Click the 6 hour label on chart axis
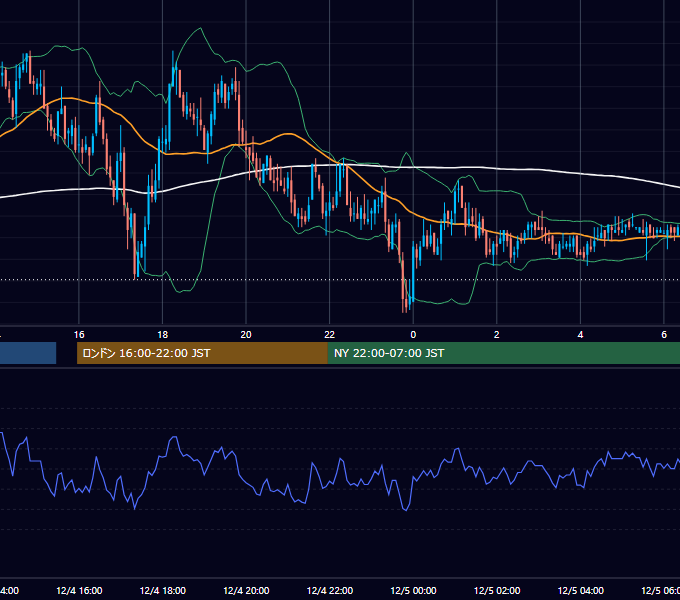Viewport: 680px width, 600px height. (x=664, y=335)
